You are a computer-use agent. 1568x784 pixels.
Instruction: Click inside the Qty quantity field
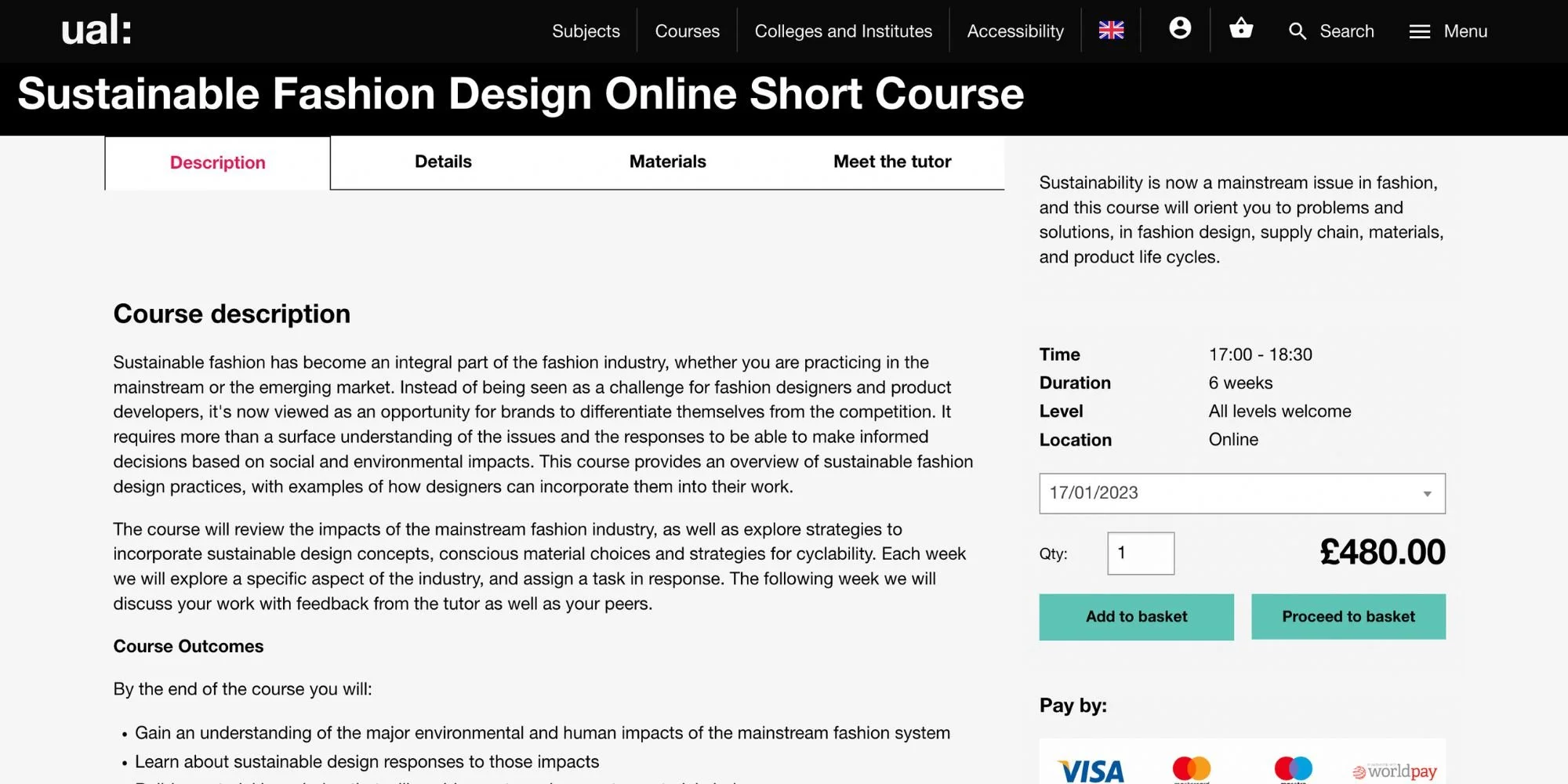click(x=1141, y=553)
